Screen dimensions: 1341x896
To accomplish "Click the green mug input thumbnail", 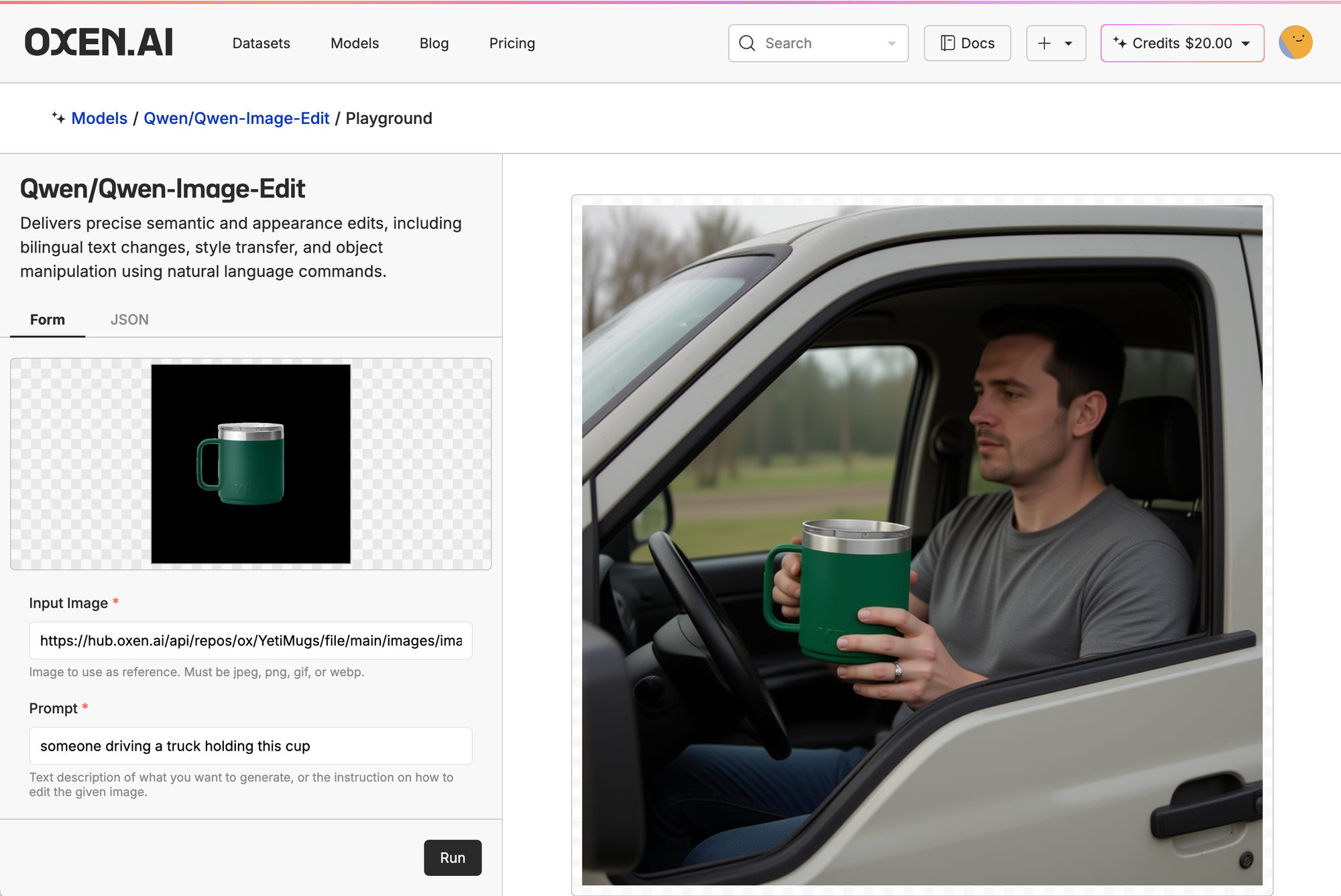I will point(250,464).
